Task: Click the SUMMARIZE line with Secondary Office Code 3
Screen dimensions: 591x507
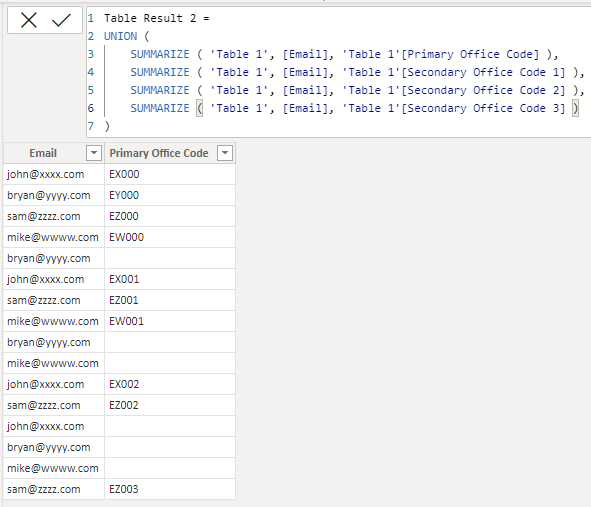Action: pyautogui.click(x=354, y=109)
